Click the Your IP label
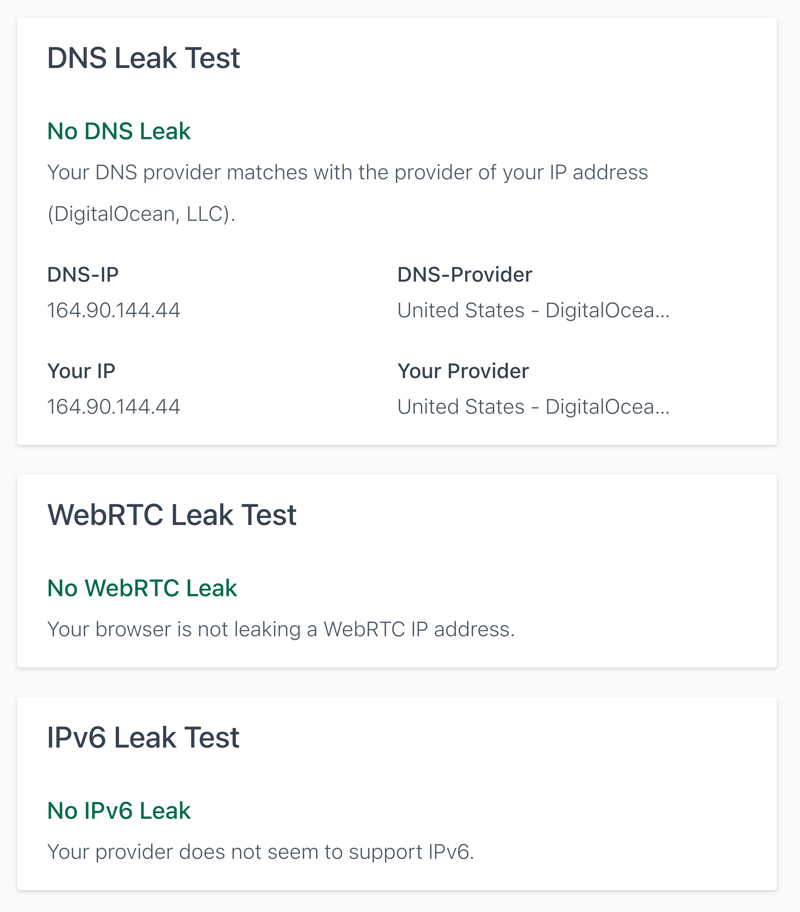 click(81, 371)
